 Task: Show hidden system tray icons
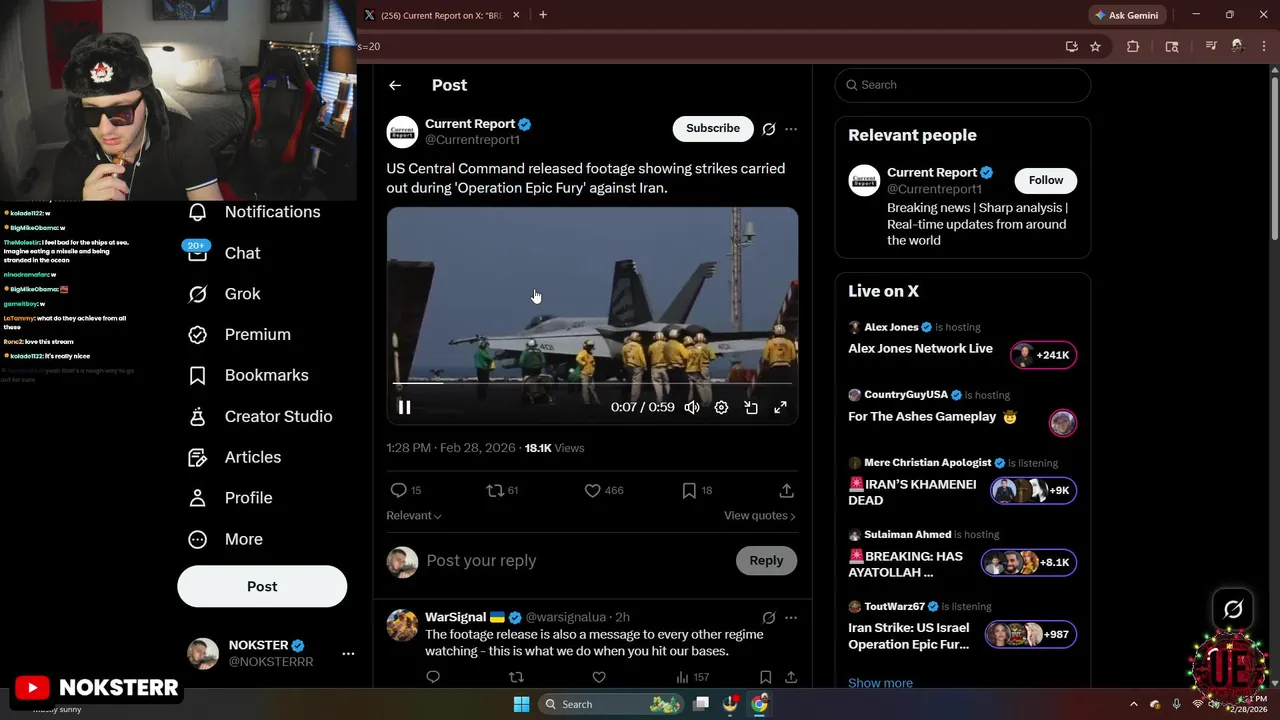click(x=1134, y=704)
